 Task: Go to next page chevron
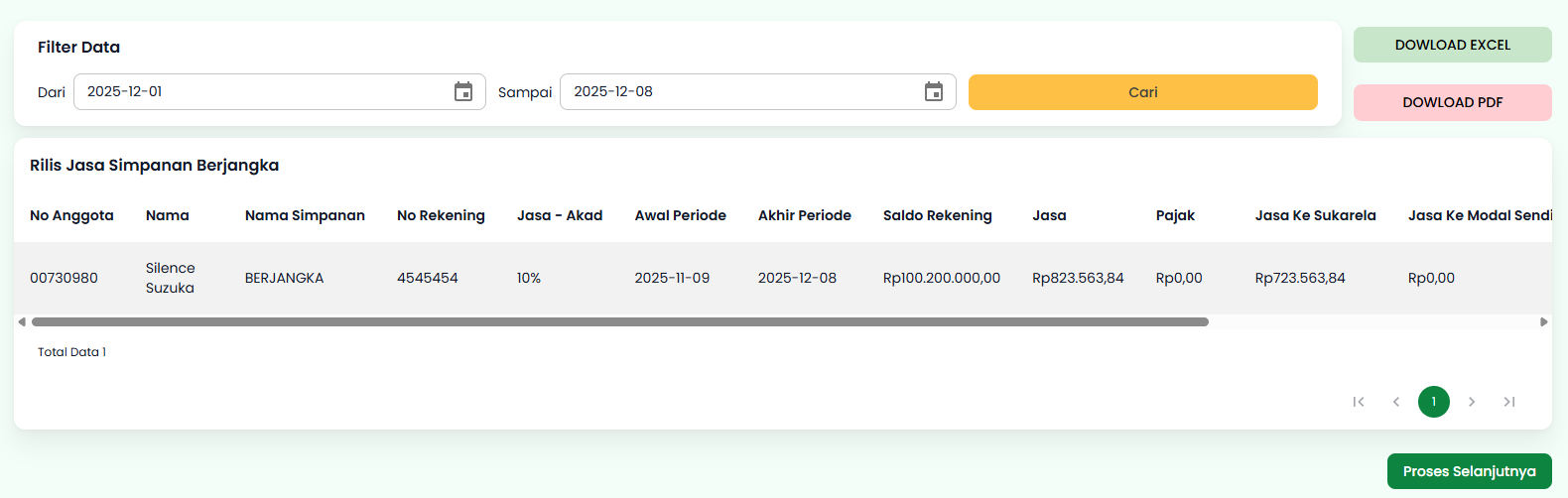point(1472,402)
